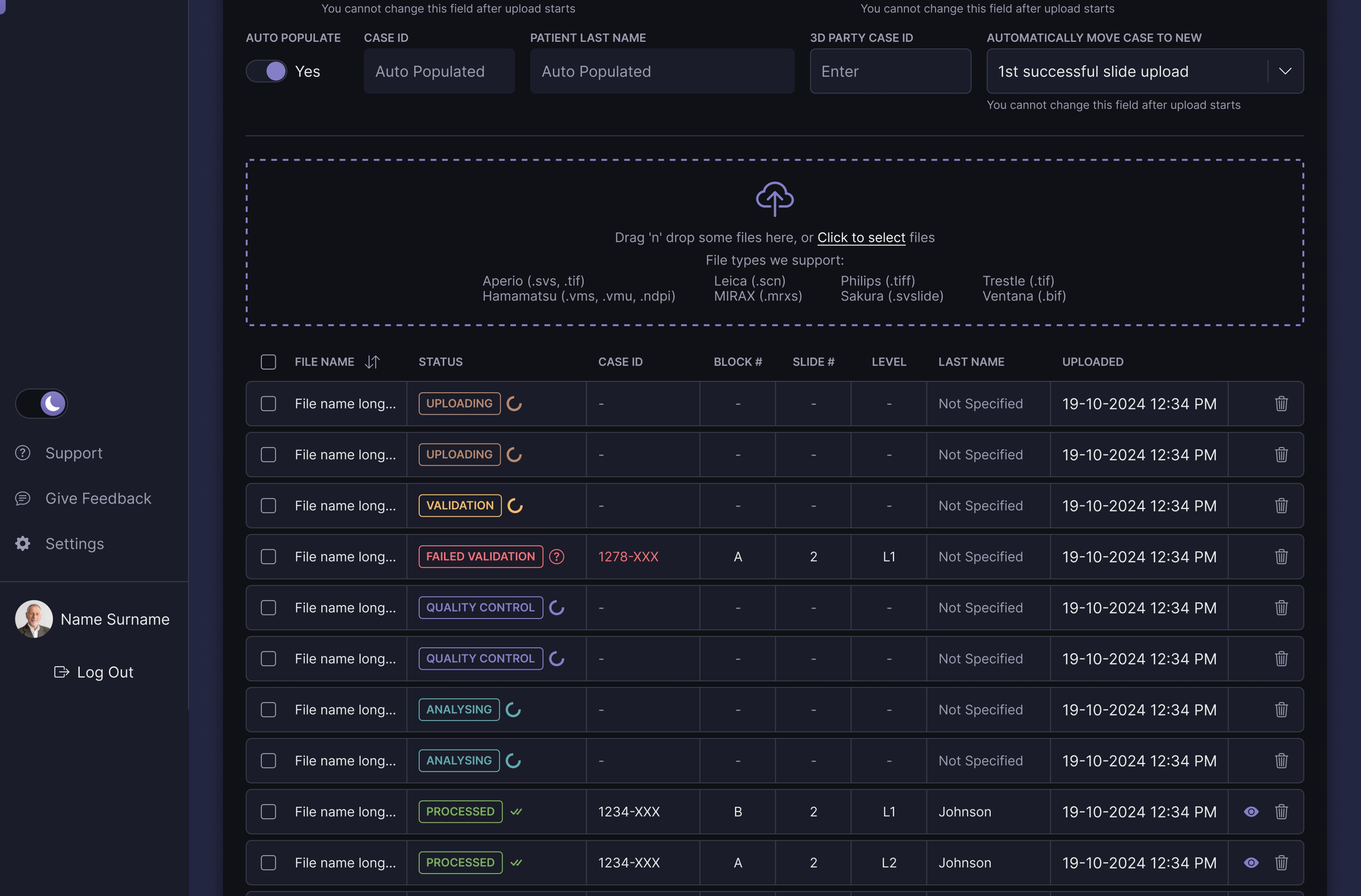The width and height of the screenshot is (1361, 896).
Task: Click the Give Feedback speech bubble icon
Action: click(x=23, y=498)
